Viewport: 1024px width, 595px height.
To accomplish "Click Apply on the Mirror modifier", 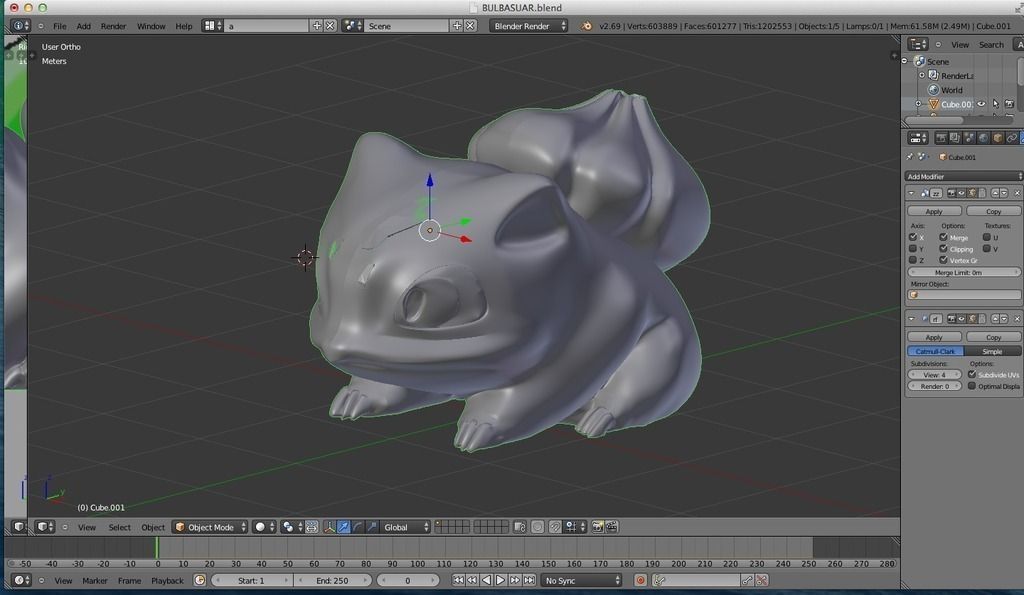I will click(x=934, y=212).
